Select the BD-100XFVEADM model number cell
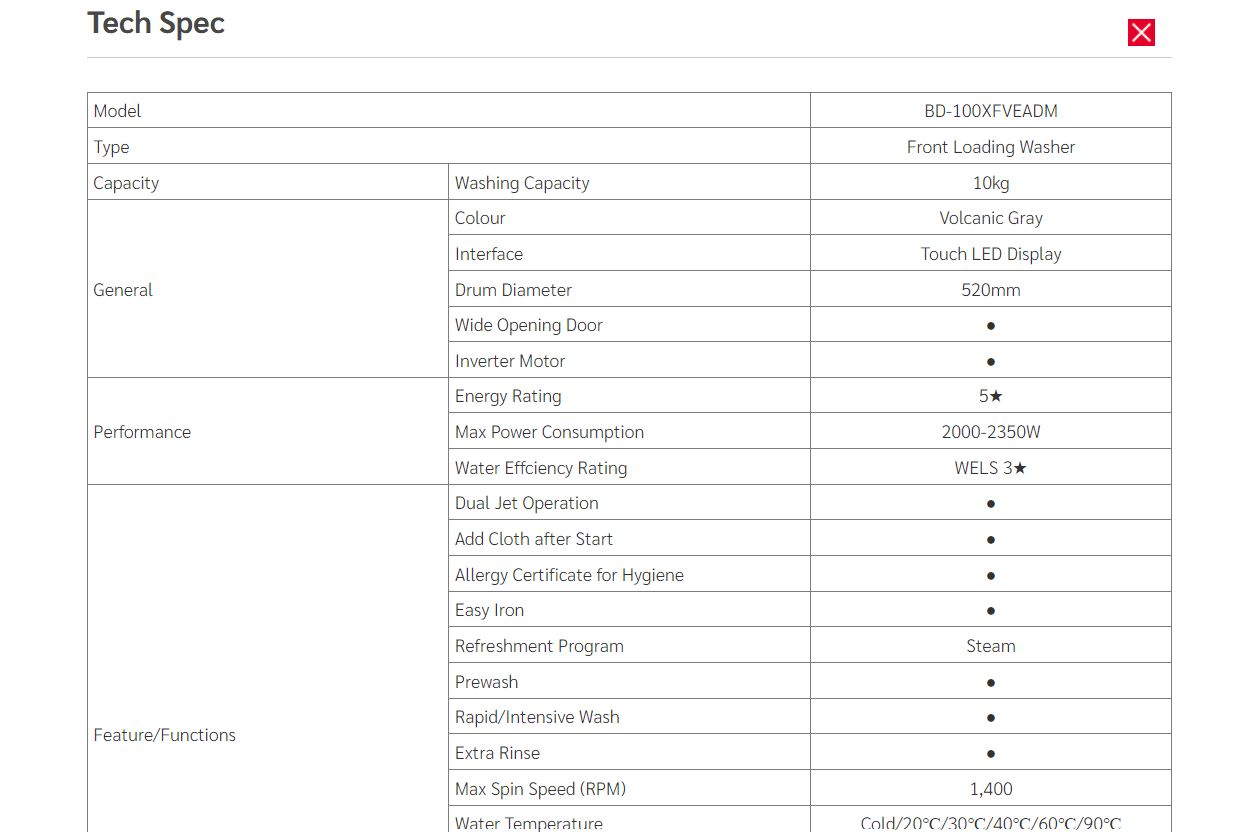 pos(990,111)
